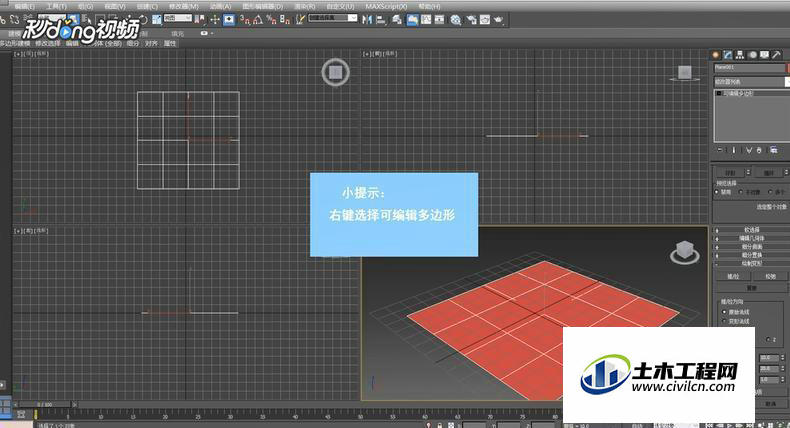Screen dimensions: 790x428
Task: Open the curve editor icon
Action: pos(426,20)
